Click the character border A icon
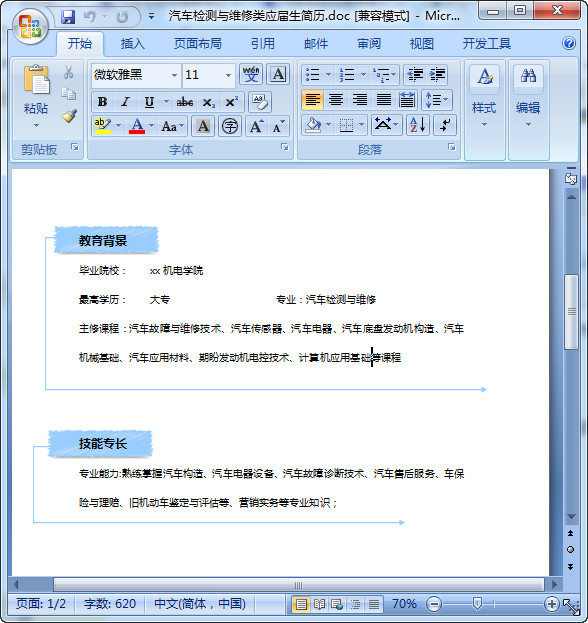This screenshot has width=588, height=623. click(x=278, y=74)
